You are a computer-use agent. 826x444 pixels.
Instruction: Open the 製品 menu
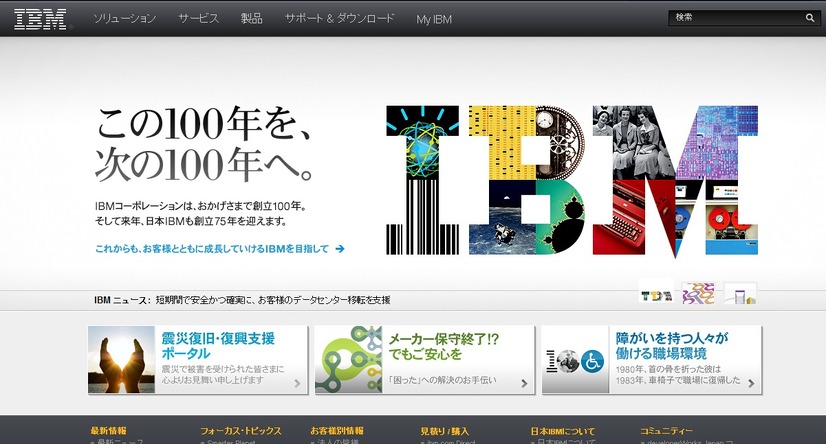tap(251, 19)
